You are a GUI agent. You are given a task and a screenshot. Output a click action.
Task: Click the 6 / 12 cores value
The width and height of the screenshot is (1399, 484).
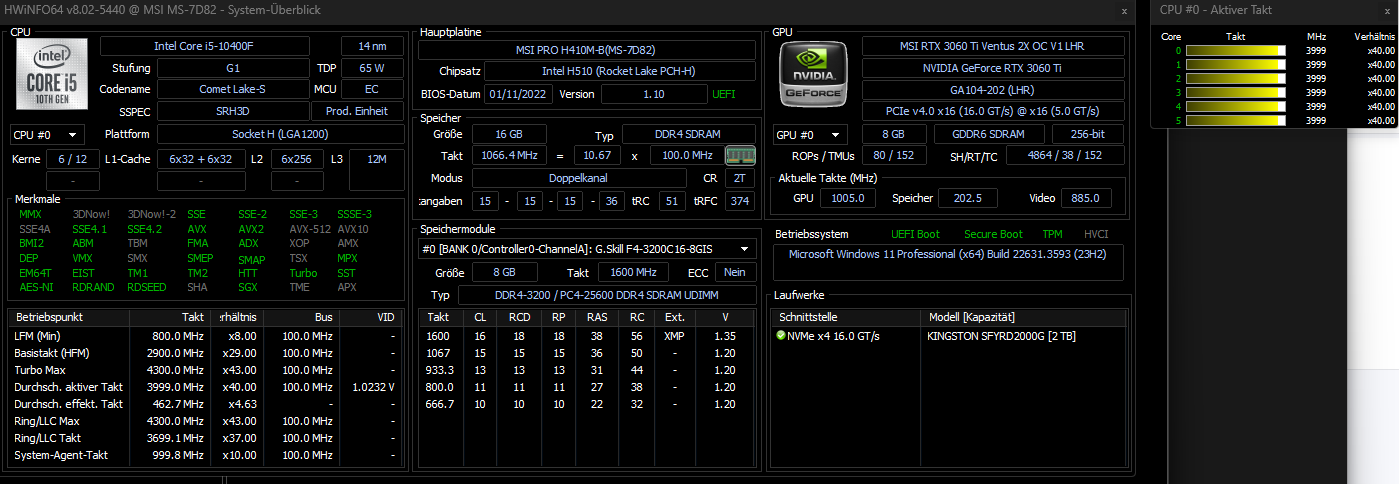[73, 159]
